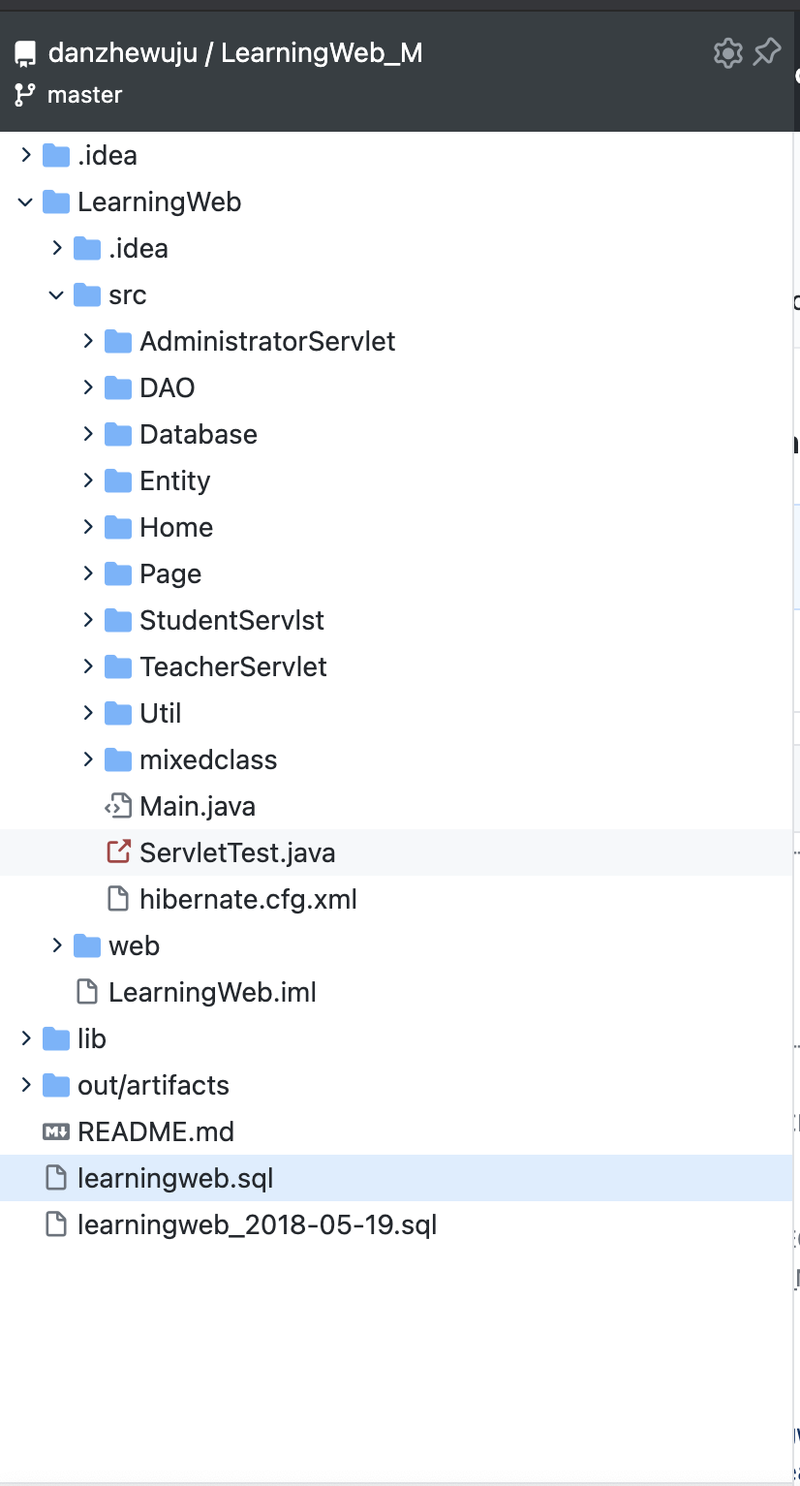
Task: Click the Main.java code file icon
Action: [x=118, y=806]
